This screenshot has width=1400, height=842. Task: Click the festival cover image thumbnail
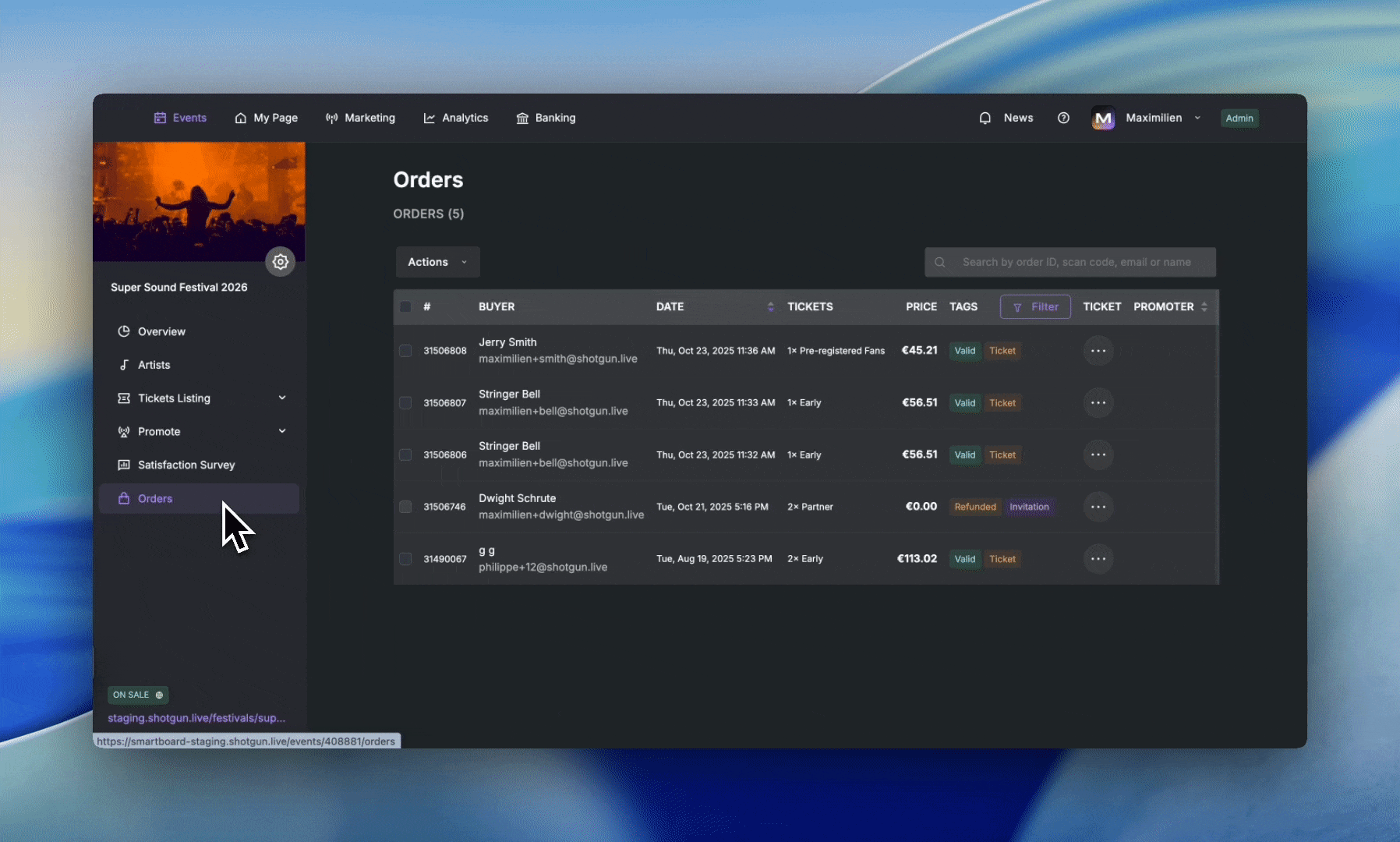(x=199, y=201)
